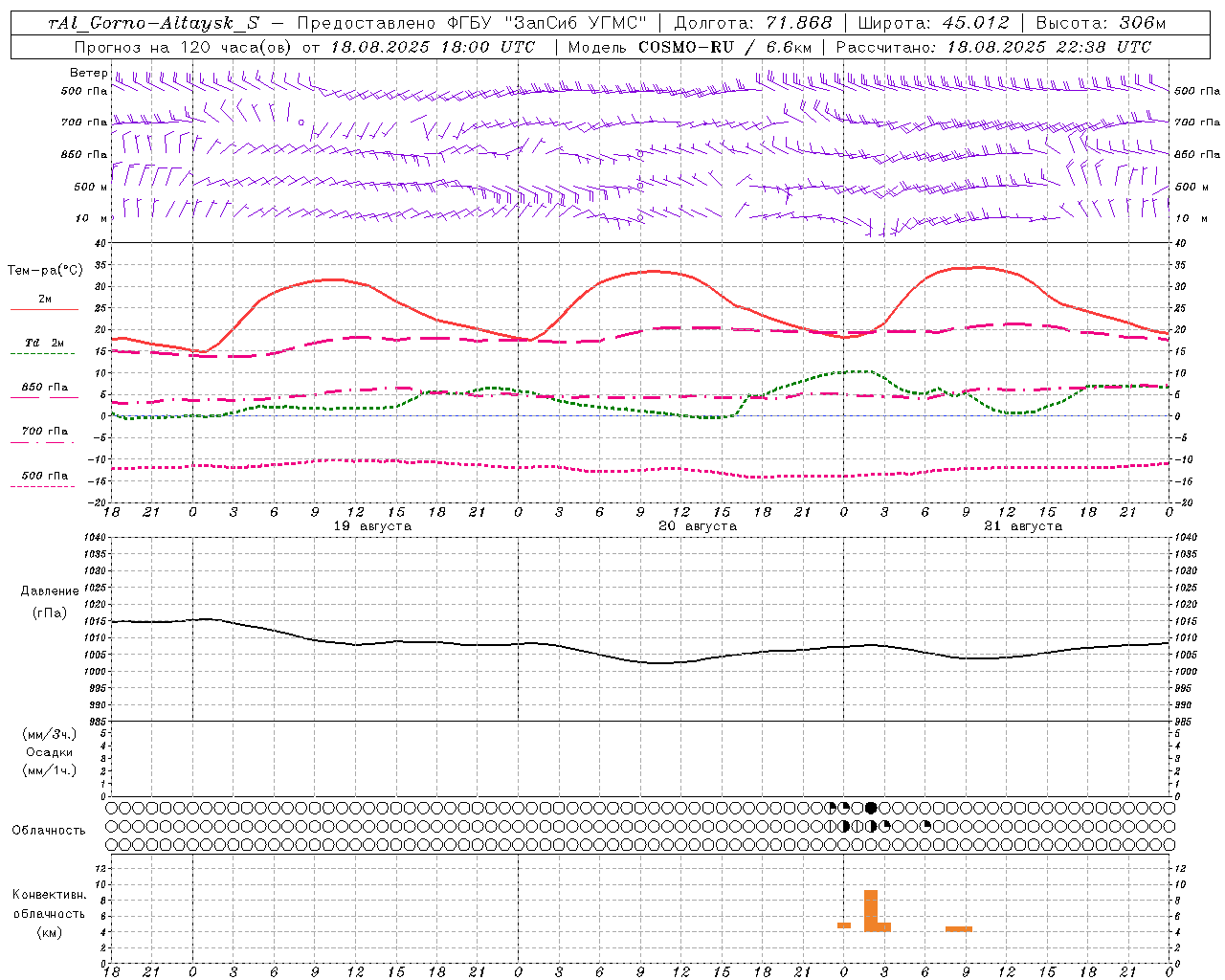Click the Модель COSMO-RU / 6.6км label
Viewport: 1225px width, 980px height.
[x=689, y=47]
